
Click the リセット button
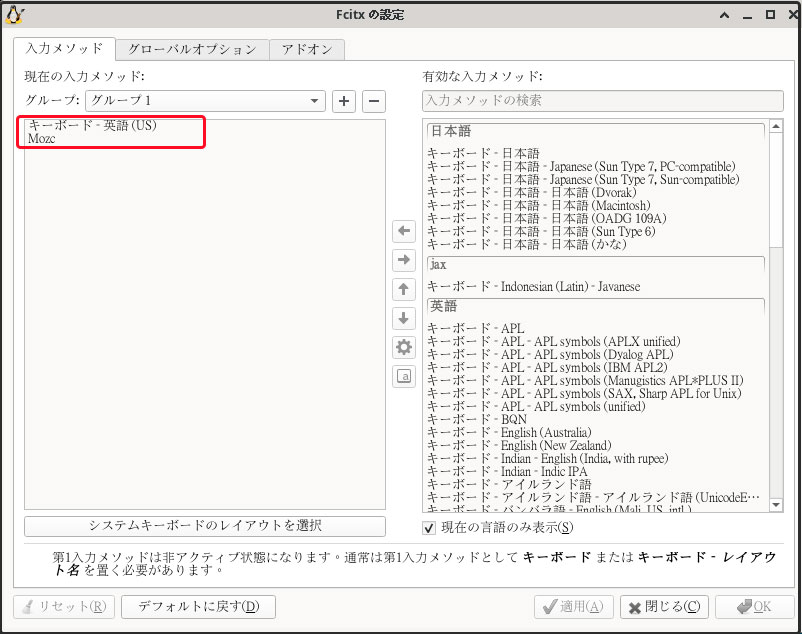[64, 607]
